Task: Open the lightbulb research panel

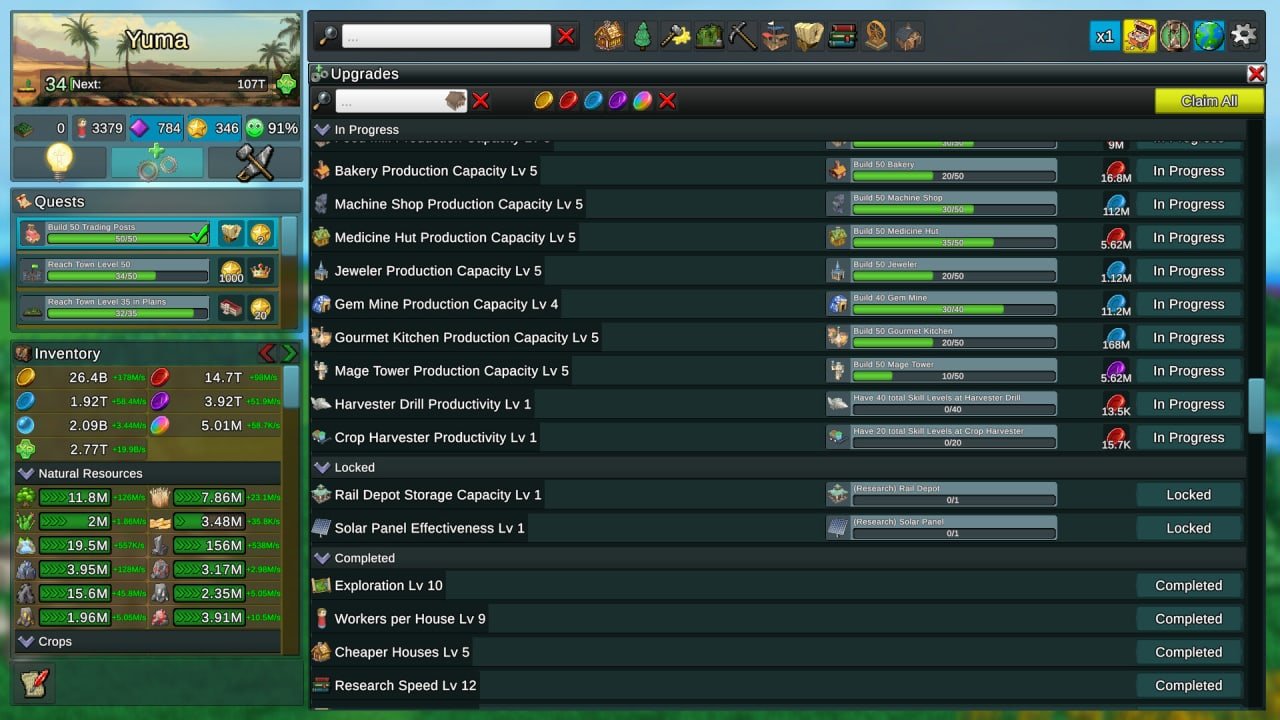Action: pos(59,162)
